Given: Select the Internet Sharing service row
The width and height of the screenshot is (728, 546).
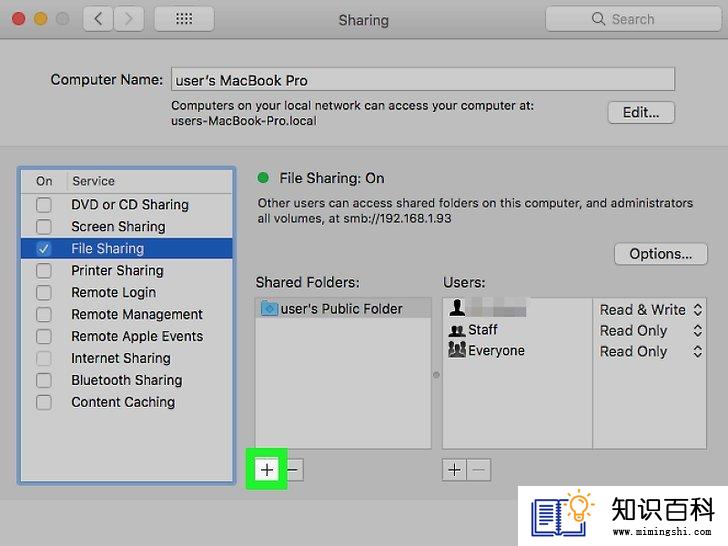Looking at the screenshot, I should click(126, 358).
